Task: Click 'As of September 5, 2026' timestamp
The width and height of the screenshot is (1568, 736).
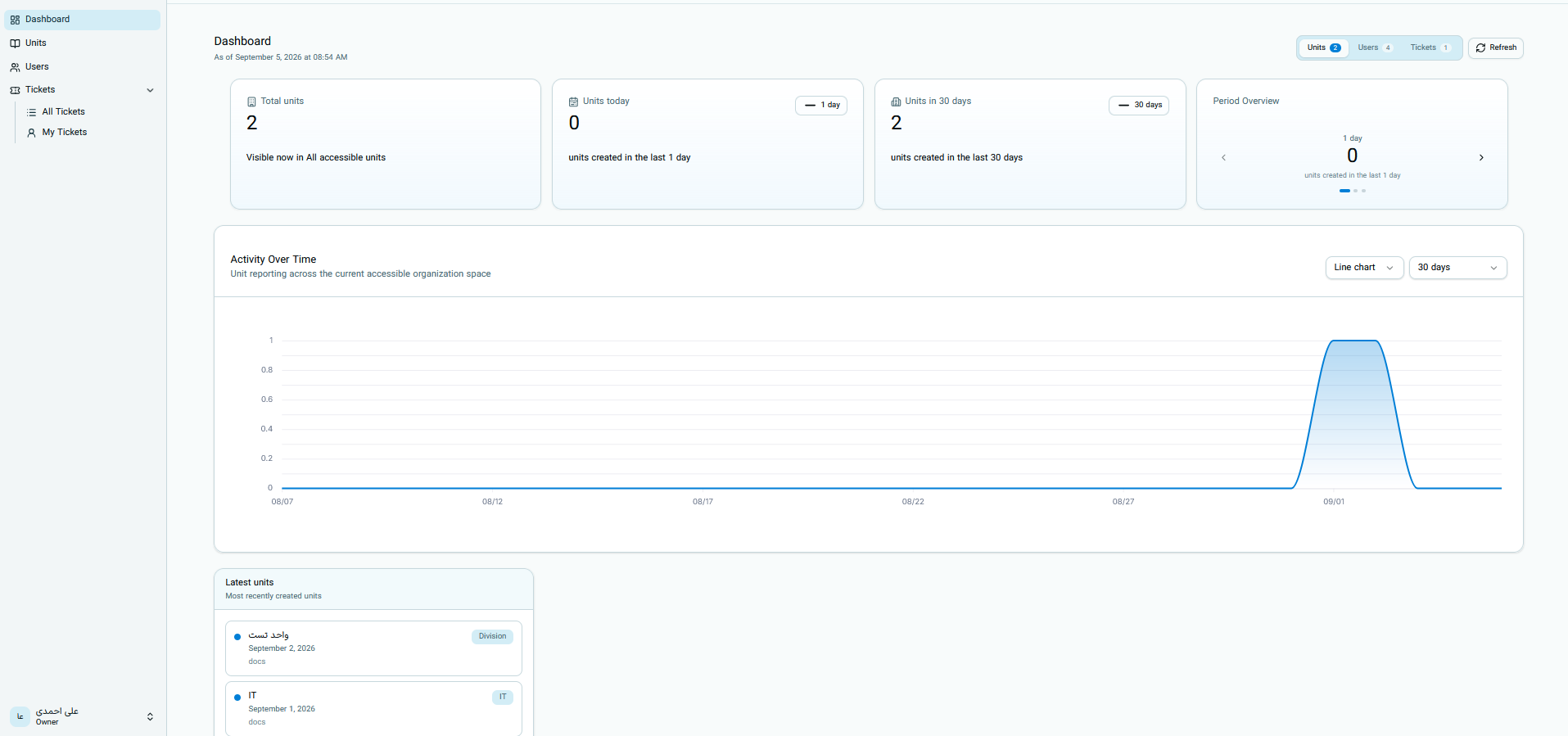Action: 281,57
